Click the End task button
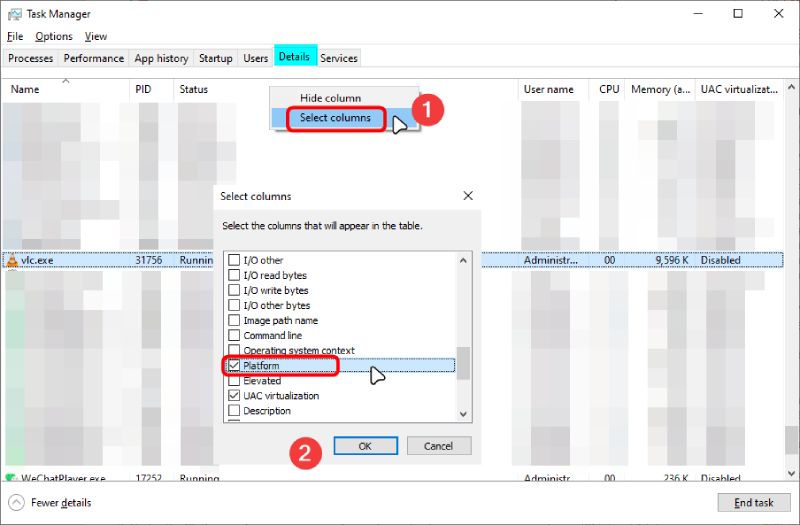This screenshot has height=525, width=800. (754, 503)
